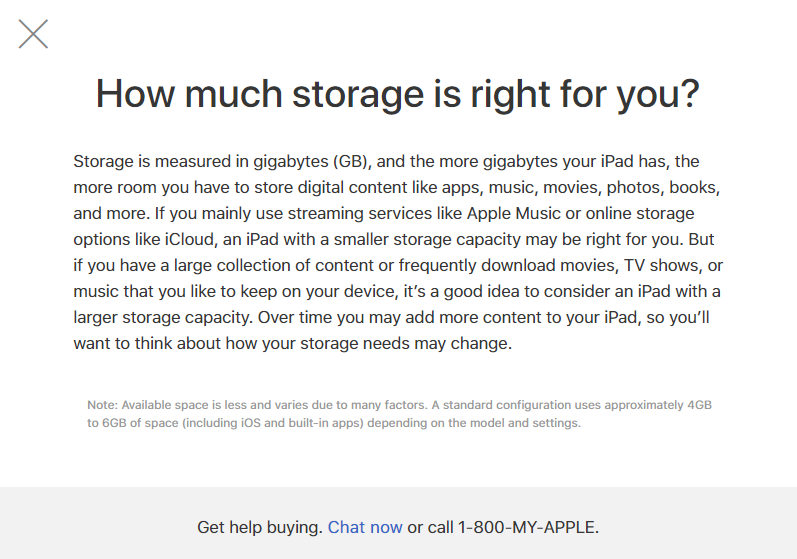Close the storage info overlay
This screenshot has width=797, height=559.
[x=33, y=34]
